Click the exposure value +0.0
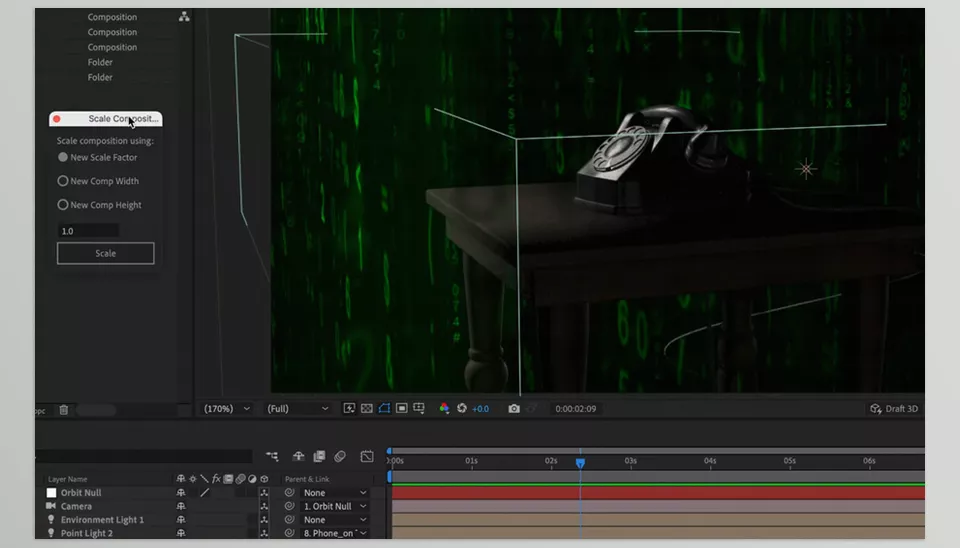 click(x=481, y=409)
